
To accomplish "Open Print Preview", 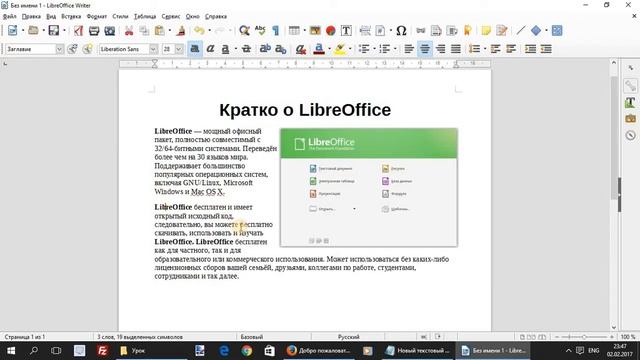I will pos(109,31).
